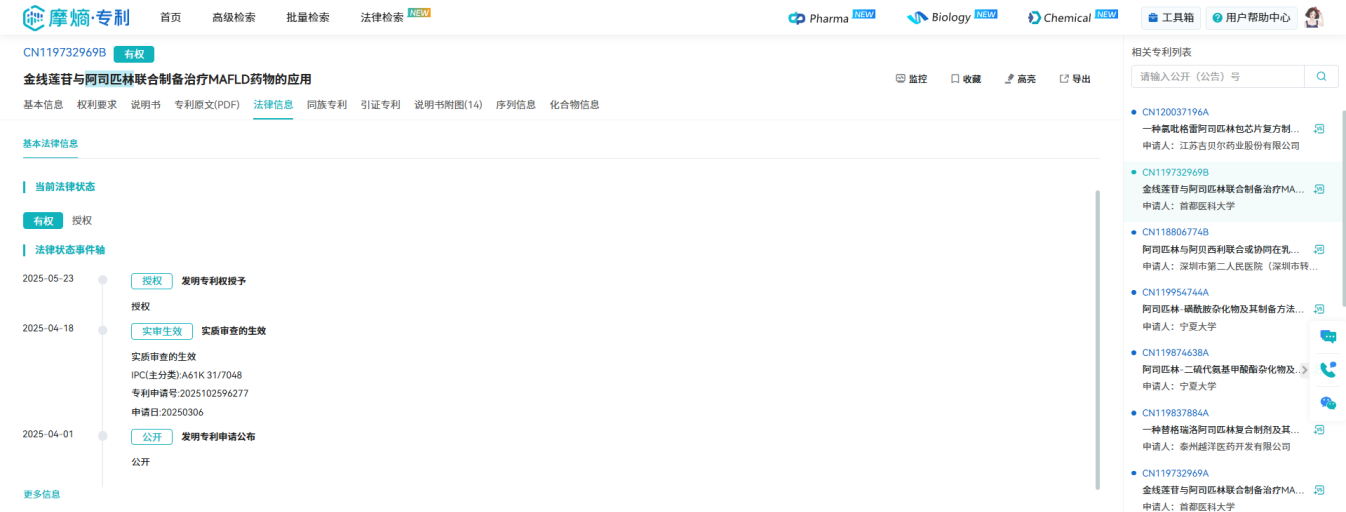Click the open icon beside CN119874638A
The height and width of the screenshot is (512, 1346).
tap(1319, 369)
